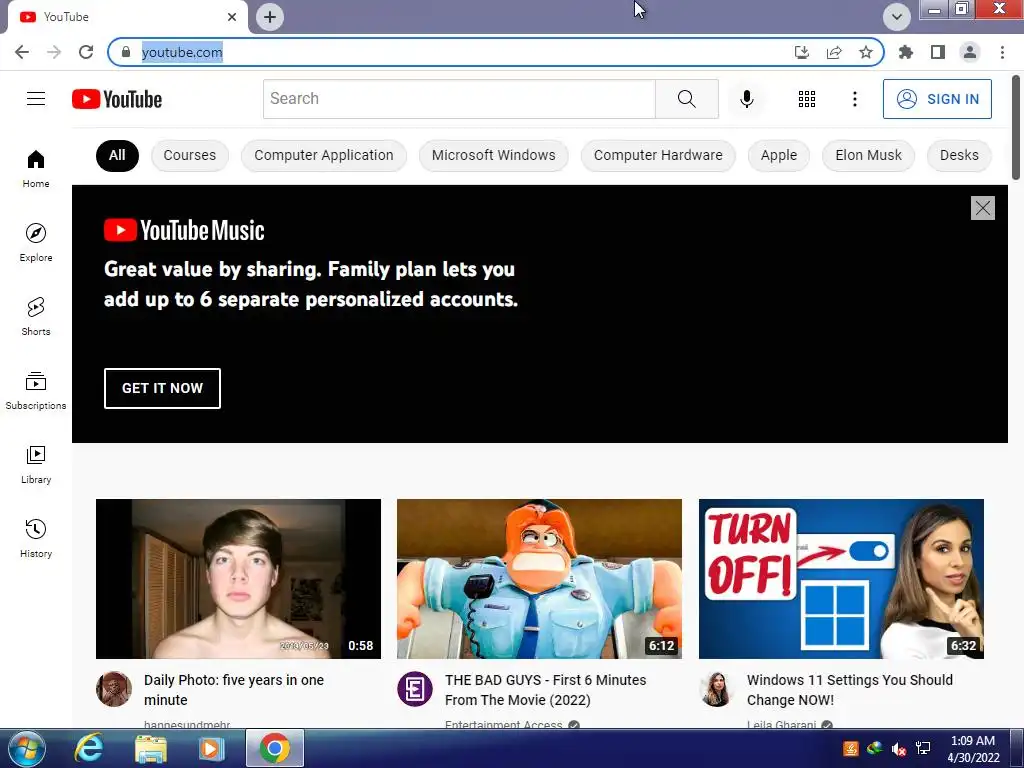Bookmark this page with the star icon
1024x768 pixels.
pos(866,52)
